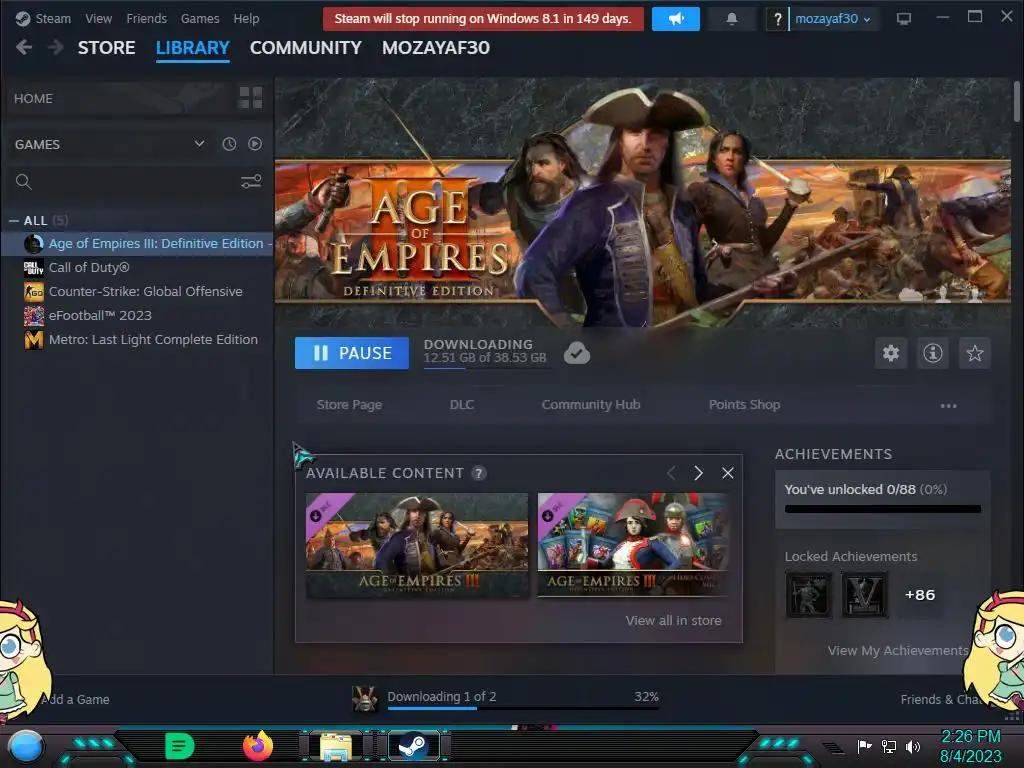This screenshot has width=1024, height=768.
Task: Click the Windows 8.1 end-of-support warning banner
Action: [483, 19]
